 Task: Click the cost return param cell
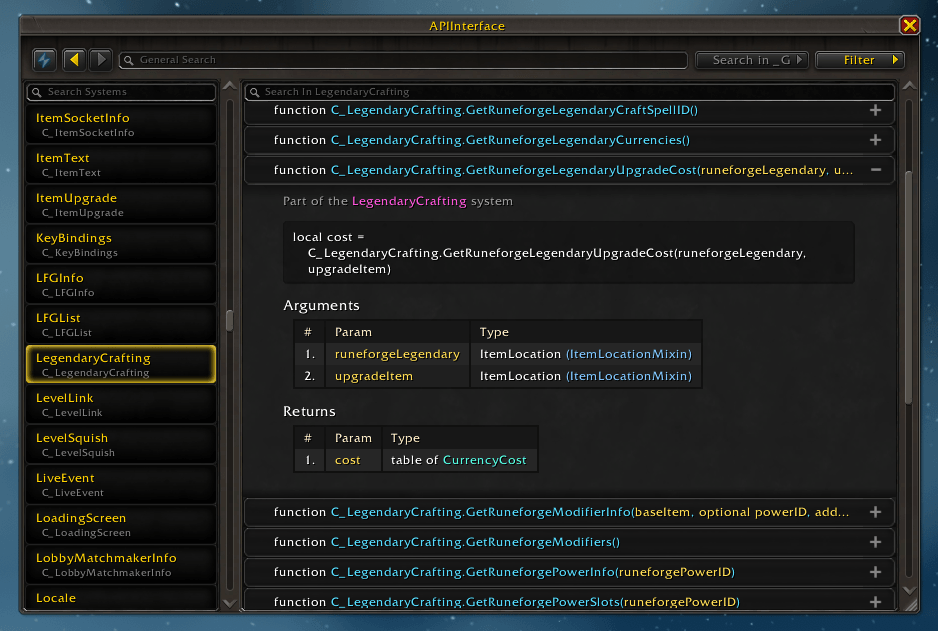353,460
